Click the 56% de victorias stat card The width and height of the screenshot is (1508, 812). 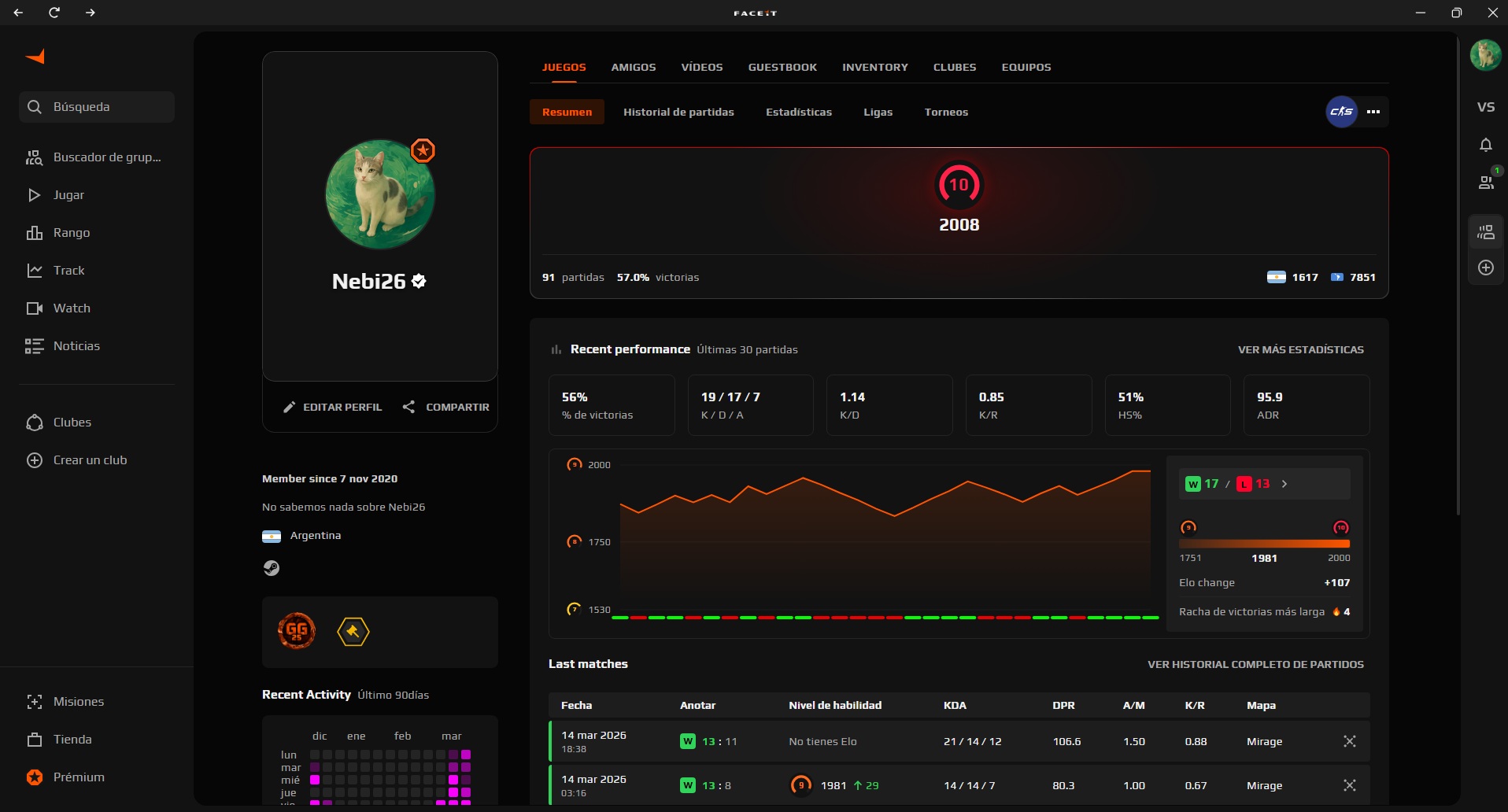point(612,405)
